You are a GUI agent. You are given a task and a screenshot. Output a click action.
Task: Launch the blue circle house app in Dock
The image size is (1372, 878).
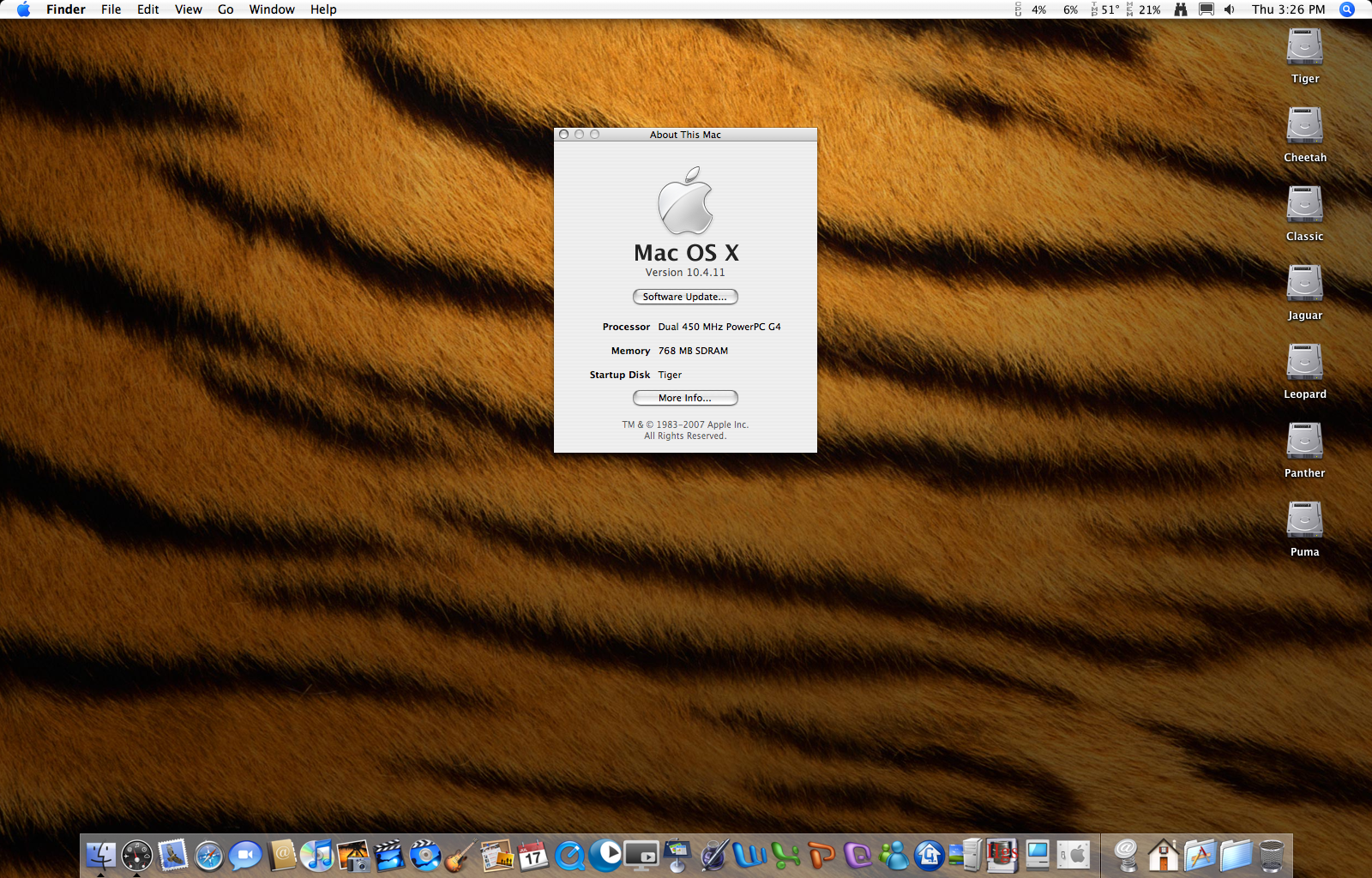[x=930, y=855]
